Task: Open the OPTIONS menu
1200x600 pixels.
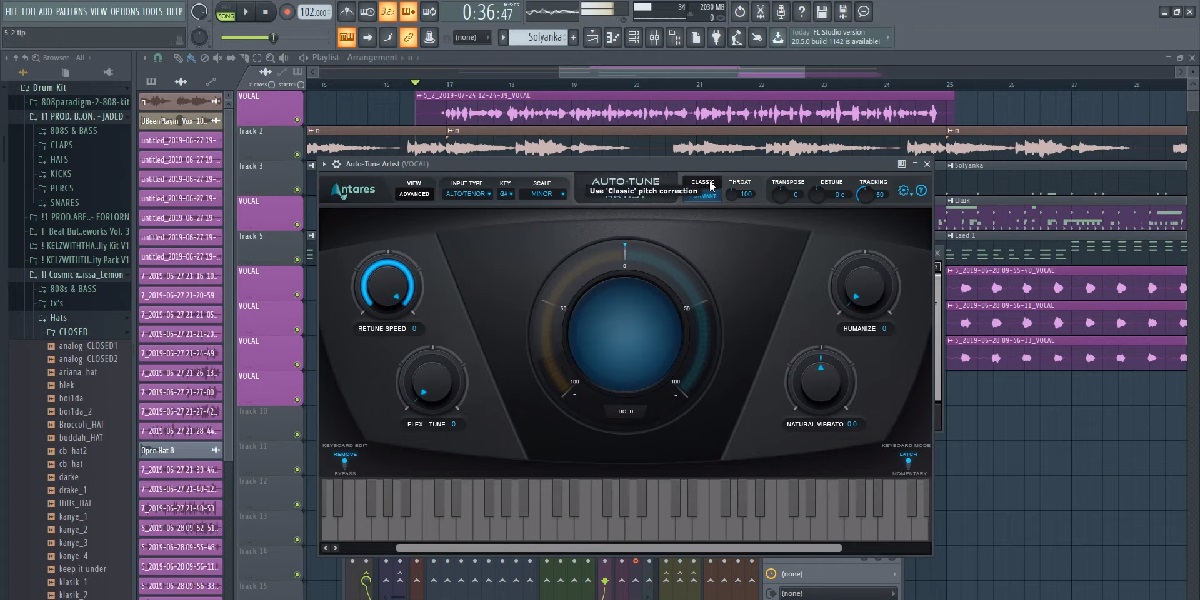Action: pyautogui.click(x=125, y=11)
